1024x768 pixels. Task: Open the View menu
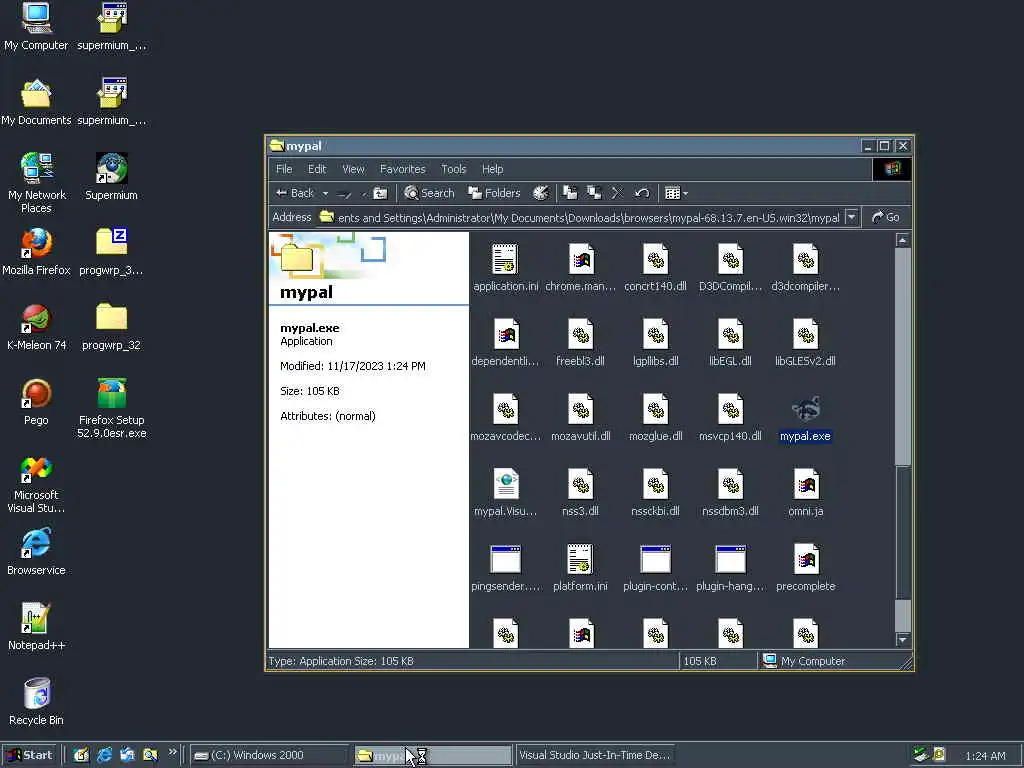pos(353,169)
